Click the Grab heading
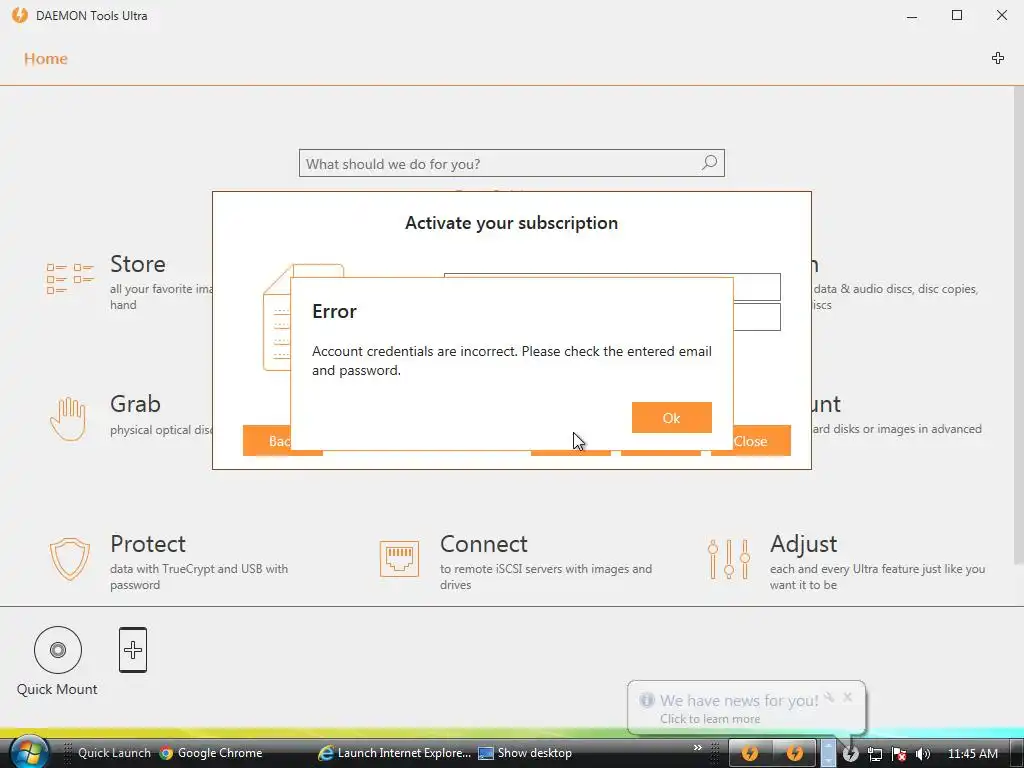The width and height of the screenshot is (1024, 768). [135, 404]
